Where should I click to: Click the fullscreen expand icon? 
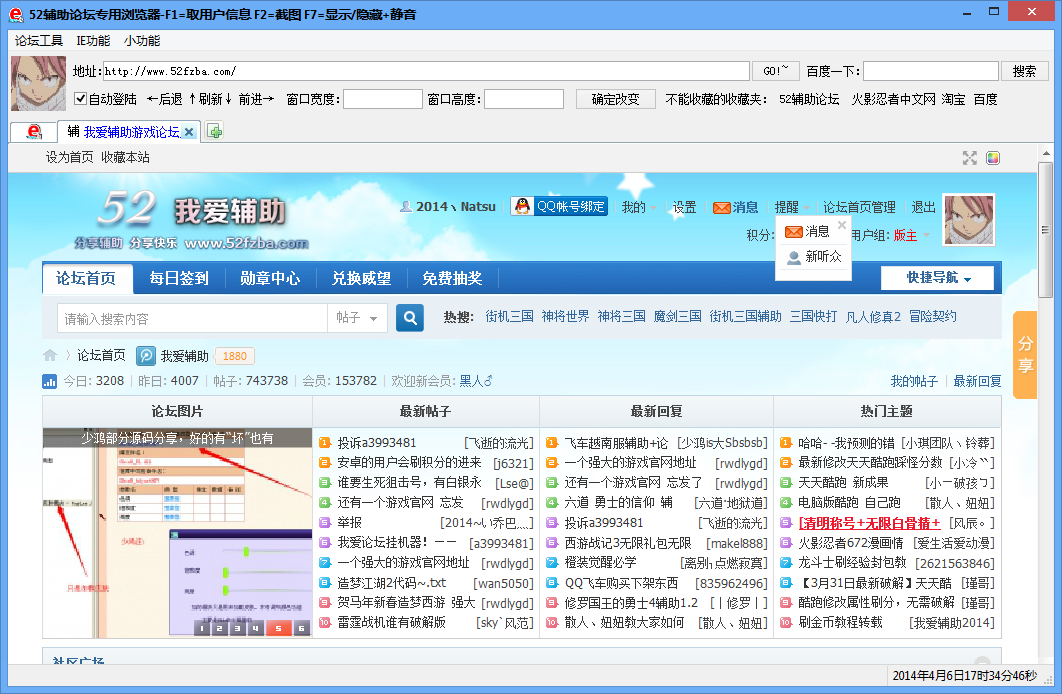[970, 158]
